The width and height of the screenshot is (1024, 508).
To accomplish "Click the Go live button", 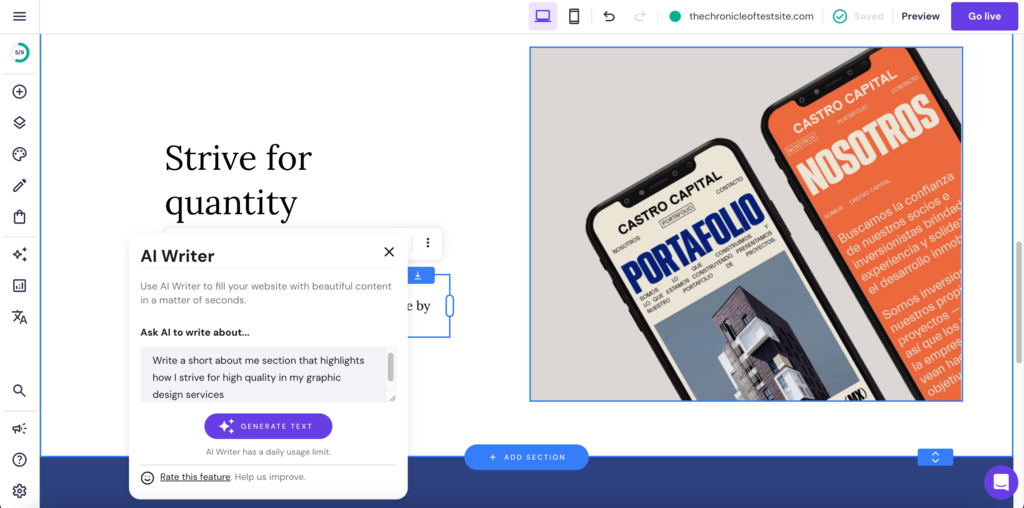I will pyautogui.click(x=984, y=16).
